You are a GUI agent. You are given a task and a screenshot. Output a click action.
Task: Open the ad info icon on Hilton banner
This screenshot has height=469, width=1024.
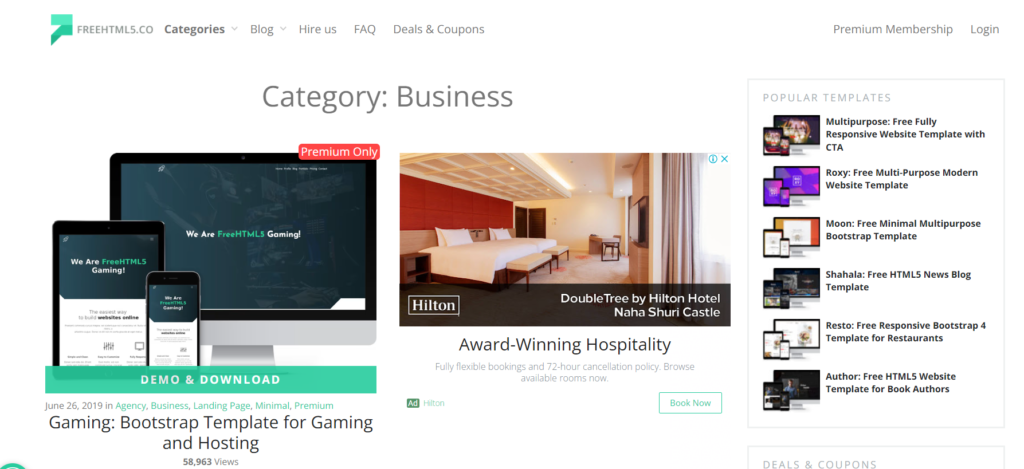(x=713, y=159)
